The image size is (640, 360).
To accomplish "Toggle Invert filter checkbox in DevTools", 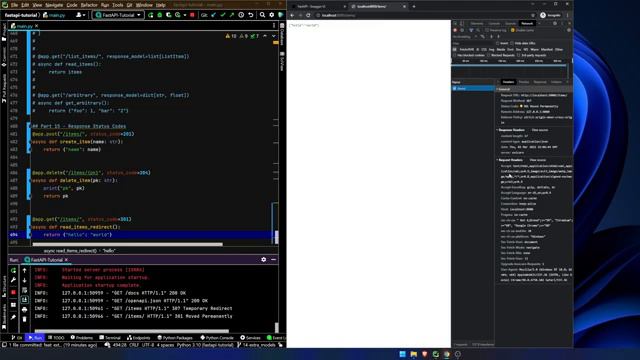I will tap(498, 43).
